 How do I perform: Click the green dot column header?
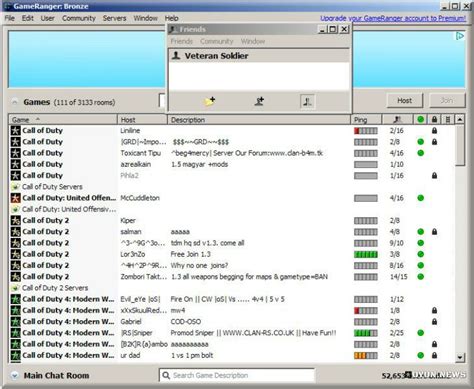pyautogui.click(x=421, y=119)
